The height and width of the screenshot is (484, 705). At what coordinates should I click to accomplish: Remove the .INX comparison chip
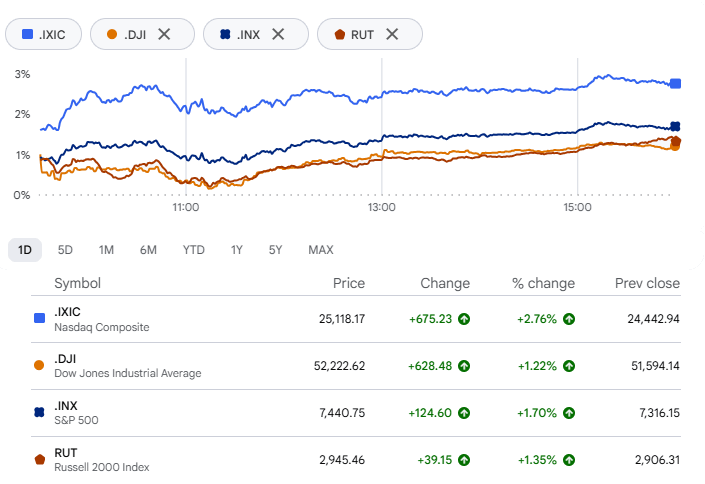(278, 34)
